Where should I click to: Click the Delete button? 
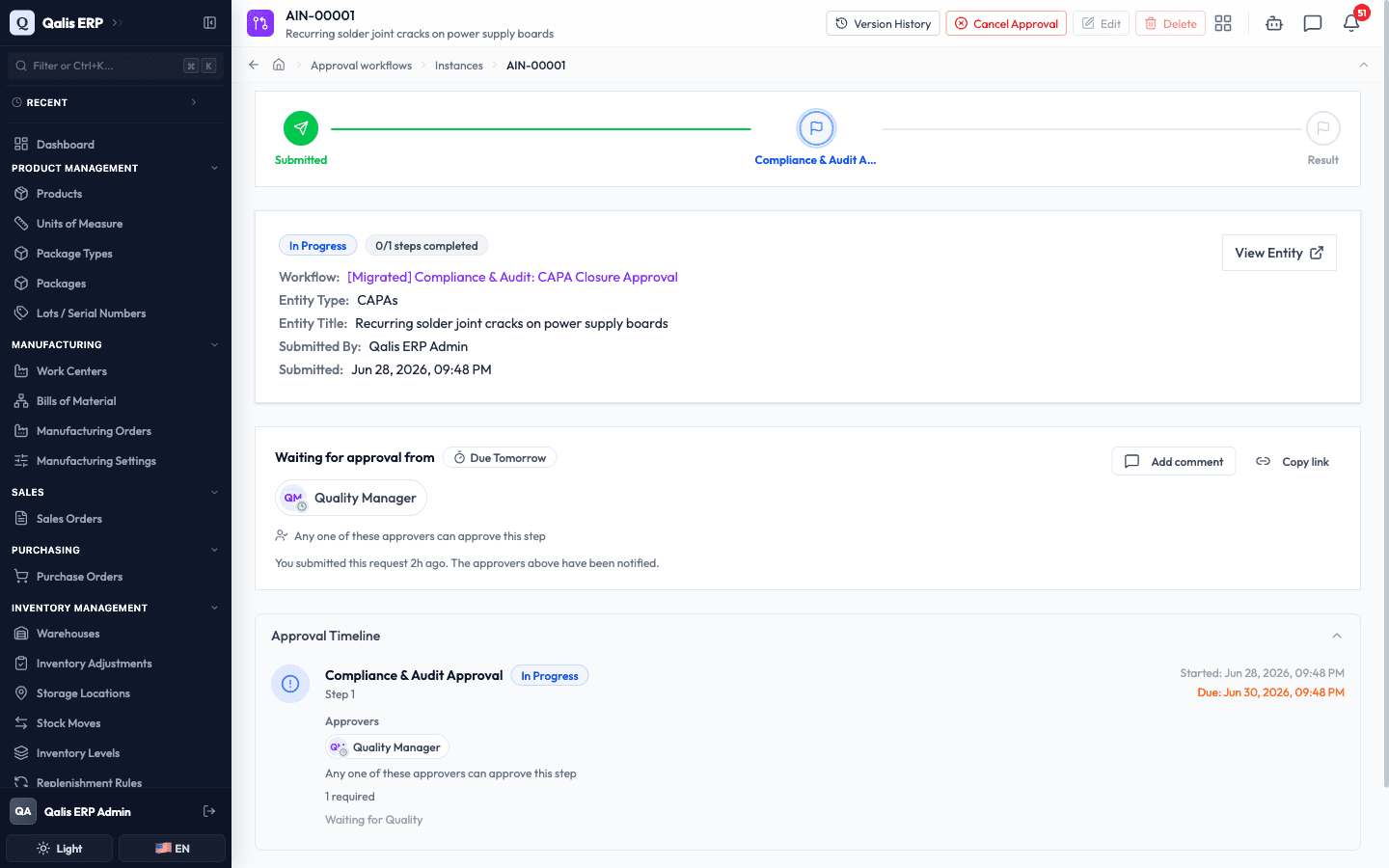tap(1170, 23)
